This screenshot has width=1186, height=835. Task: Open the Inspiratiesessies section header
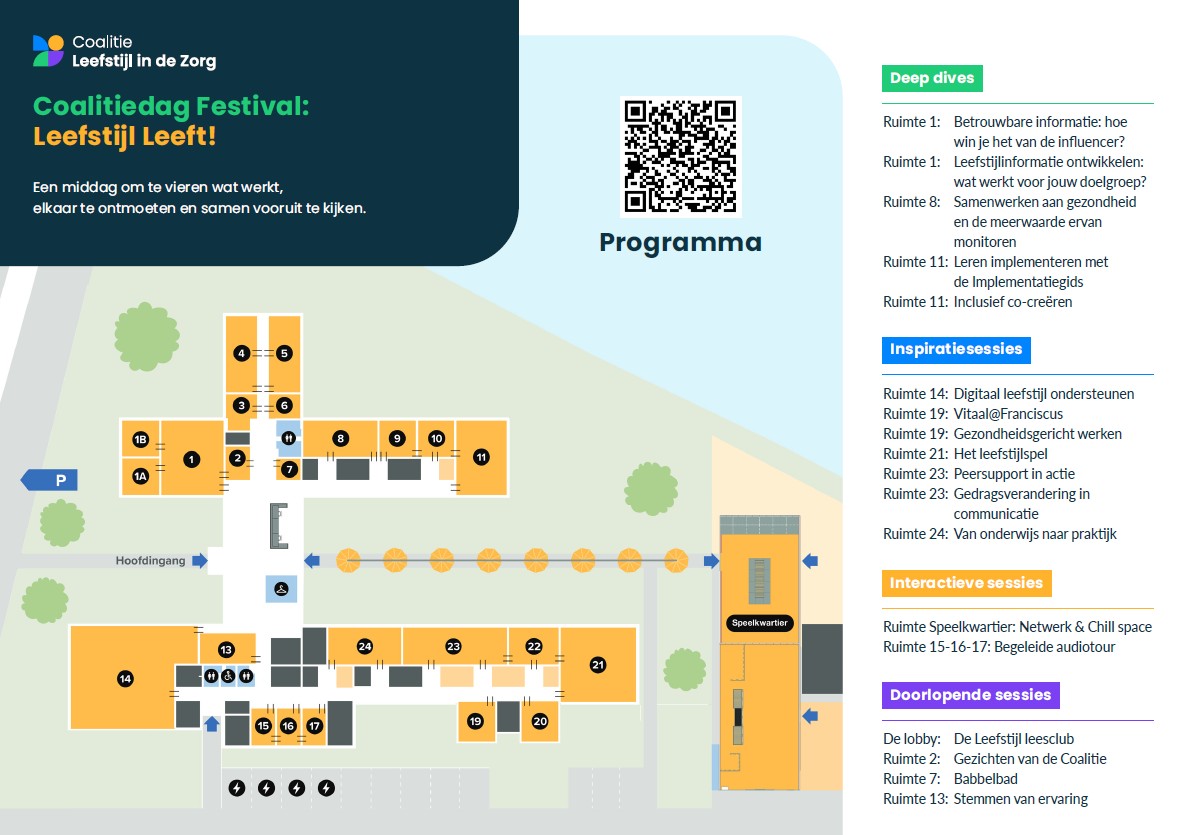pyautogui.click(x=956, y=349)
